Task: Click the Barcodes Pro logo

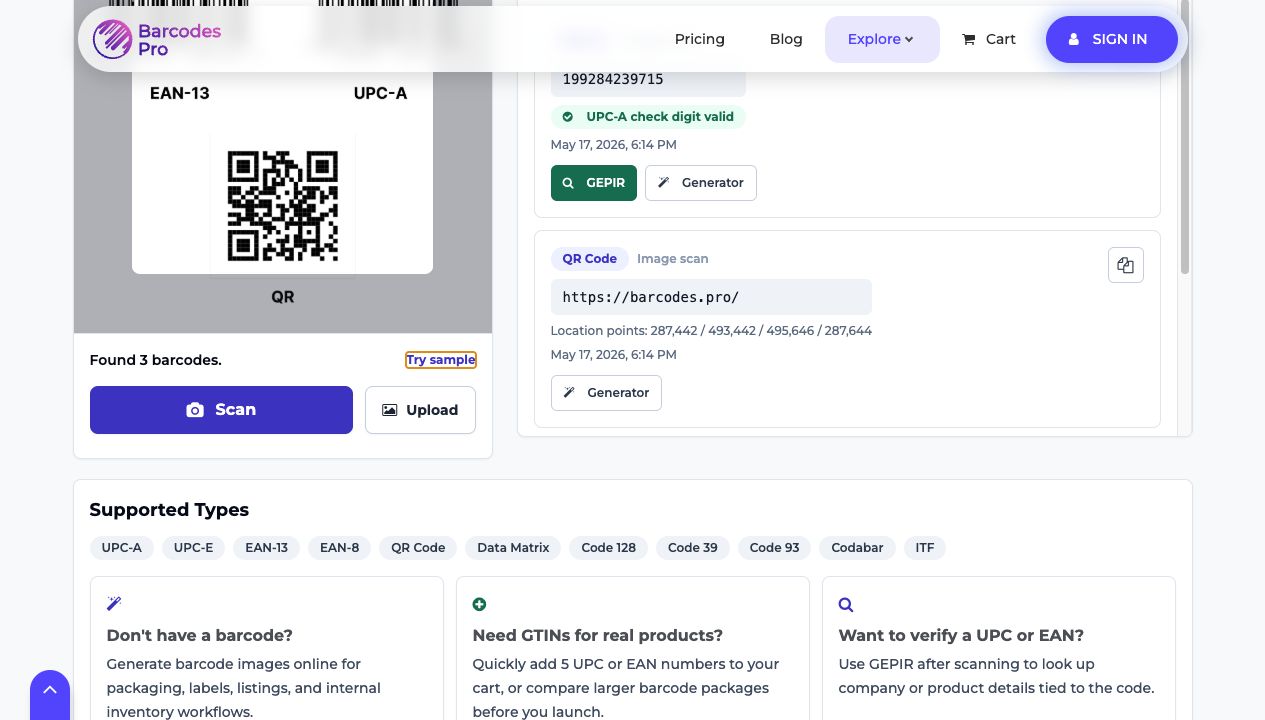Action: coord(157,39)
